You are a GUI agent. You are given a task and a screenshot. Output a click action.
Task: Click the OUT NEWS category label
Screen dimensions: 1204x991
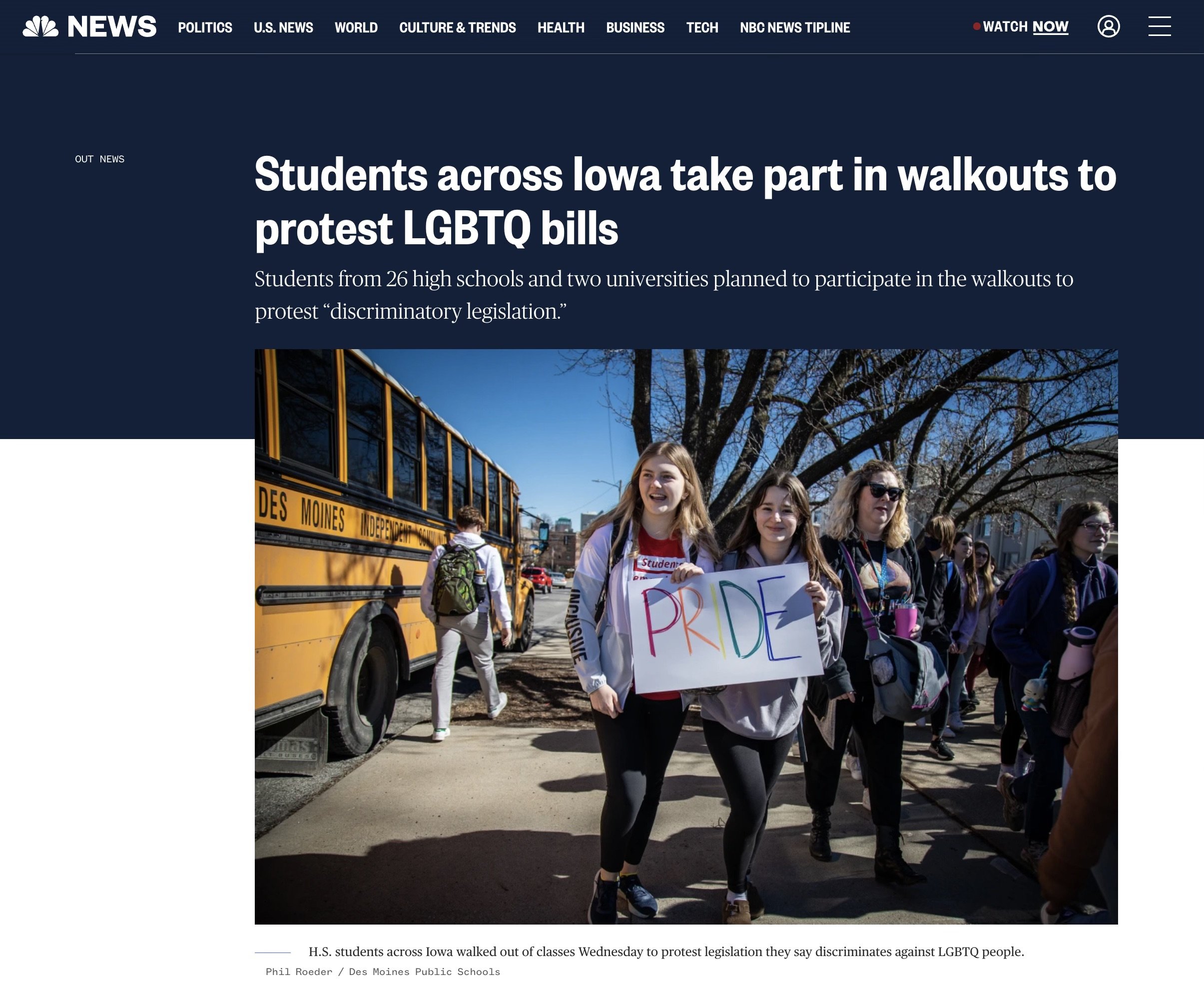[x=99, y=159]
